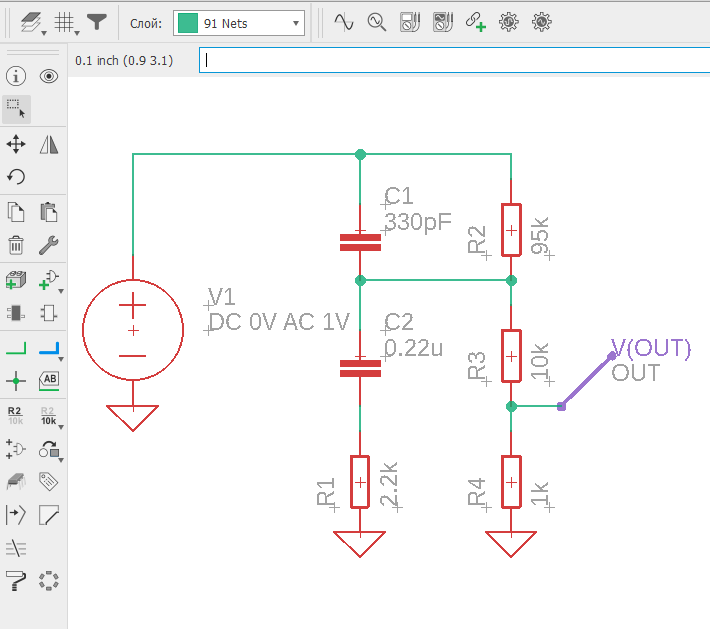Click the link with green plus icon
Image resolution: width=710 pixels, height=629 pixels.
click(475, 22)
